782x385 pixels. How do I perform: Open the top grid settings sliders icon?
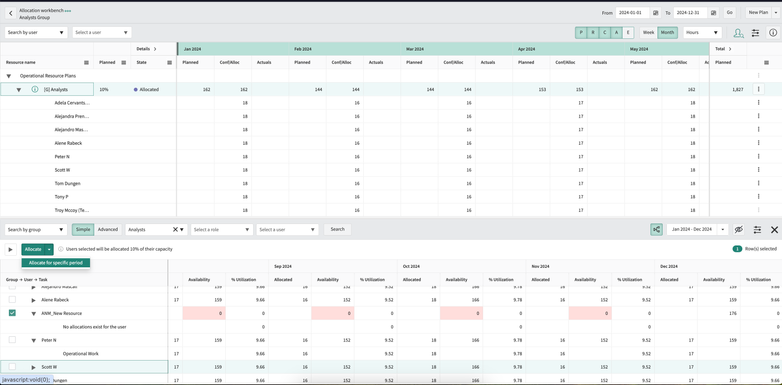click(756, 33)
